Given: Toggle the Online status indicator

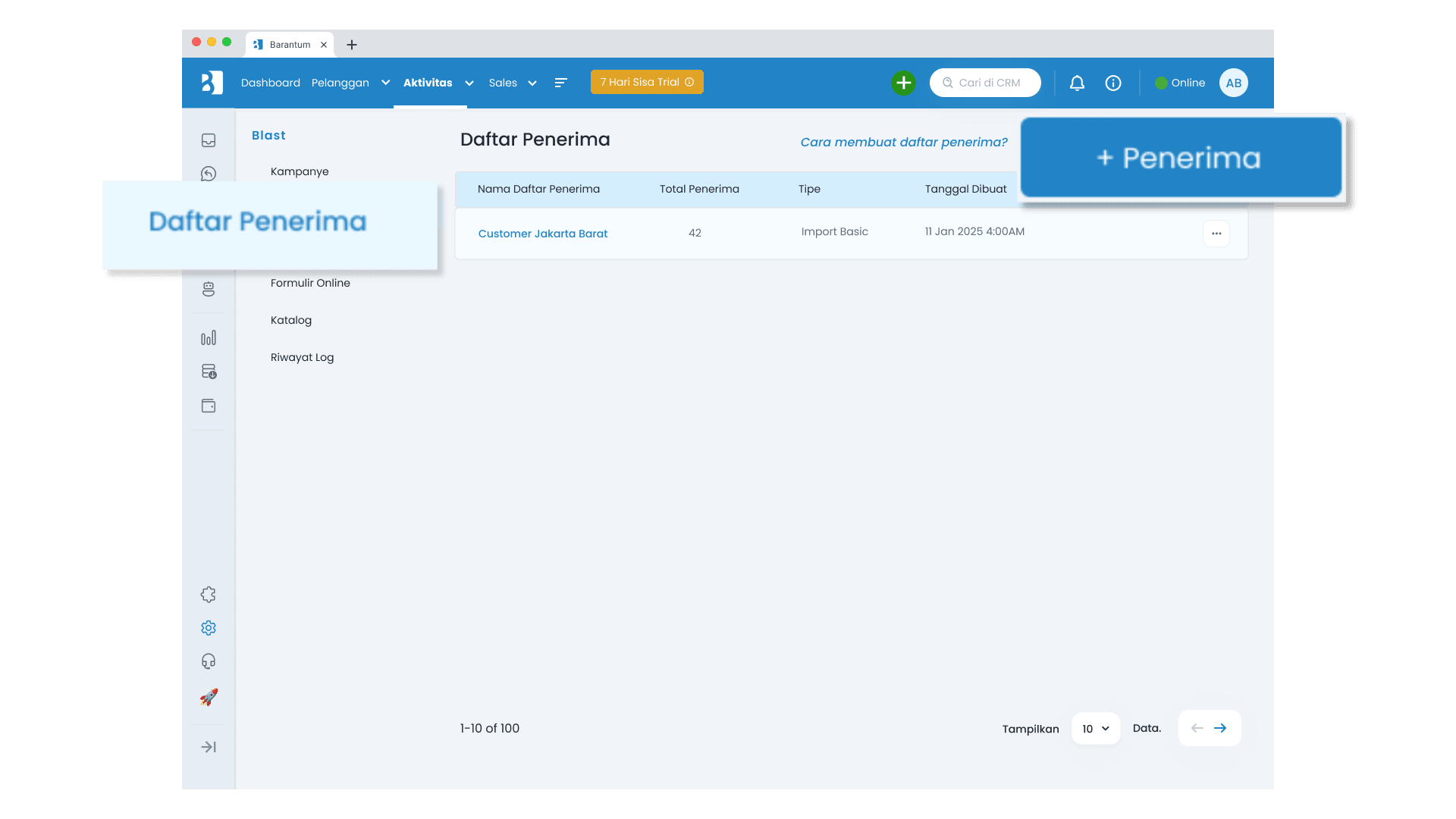Looking at the screenshot, I should pyautogui.click(x=1179, y=83).
